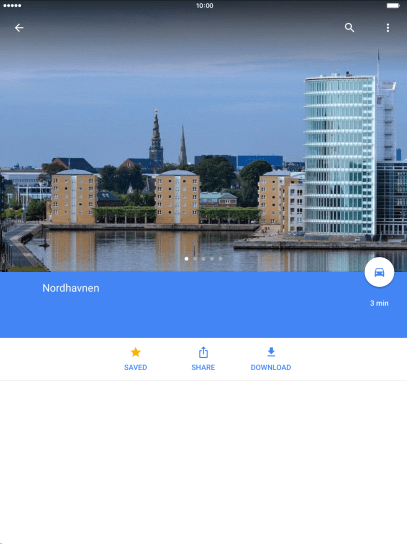Start driving directions with the car button
The image size is (407, 544).
[x=379, y=272]
